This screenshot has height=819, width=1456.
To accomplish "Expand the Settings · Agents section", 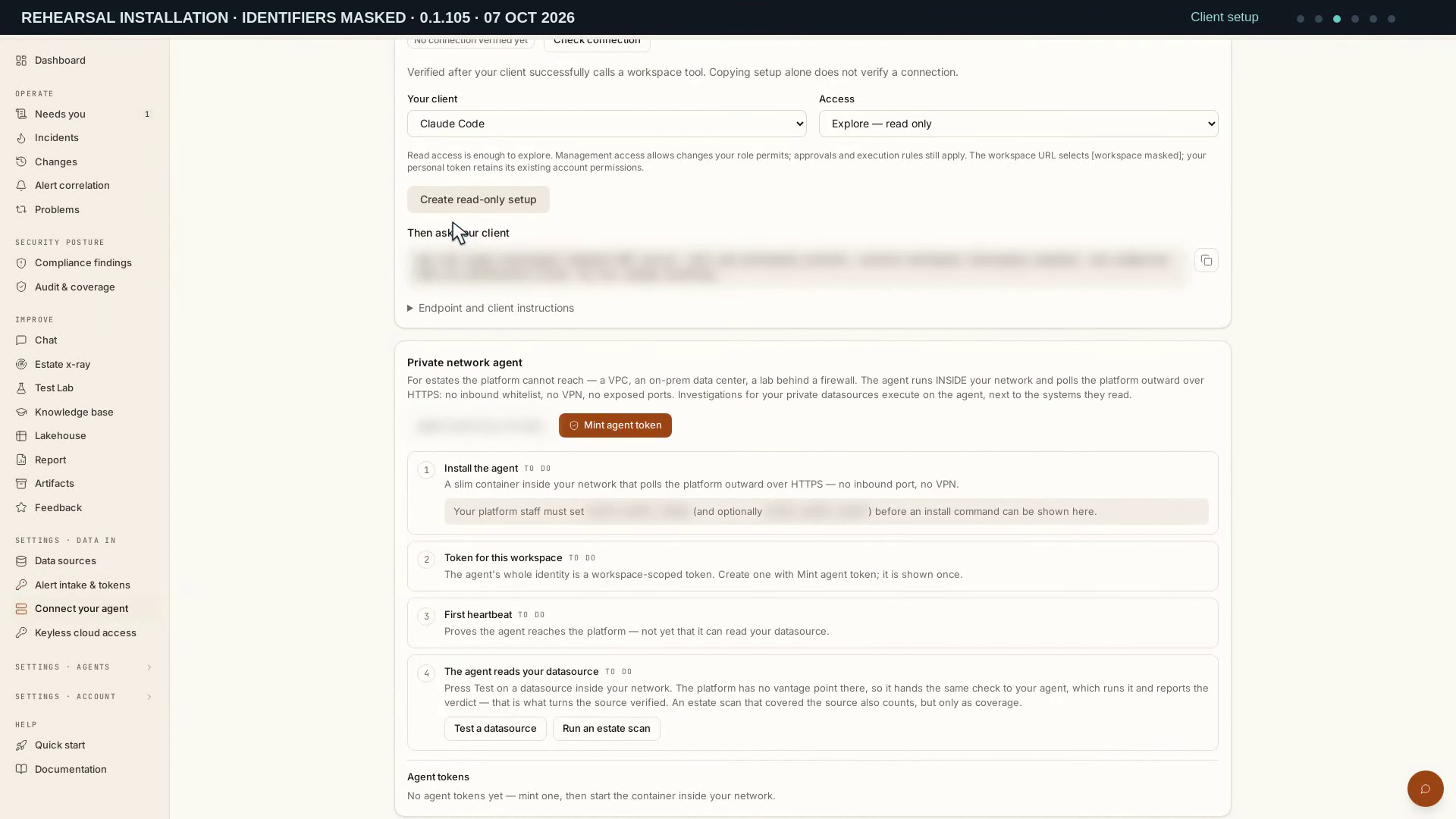I will click(x=84, y=667).
